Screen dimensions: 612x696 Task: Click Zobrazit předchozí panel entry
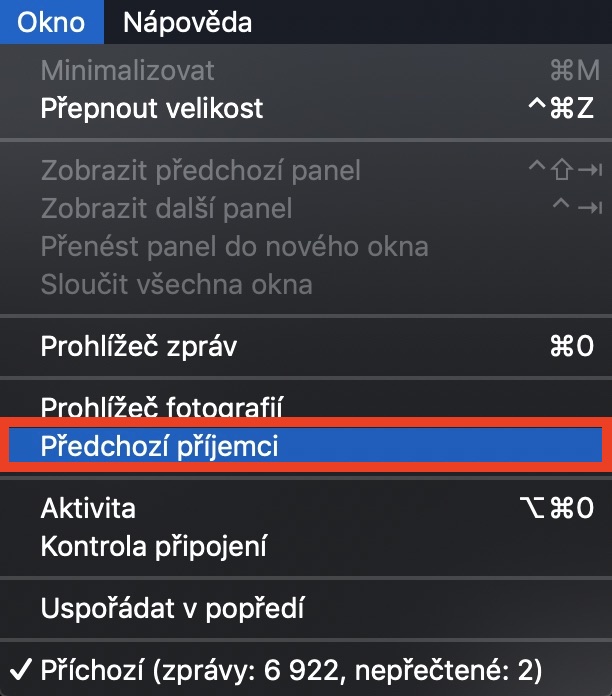200,170
